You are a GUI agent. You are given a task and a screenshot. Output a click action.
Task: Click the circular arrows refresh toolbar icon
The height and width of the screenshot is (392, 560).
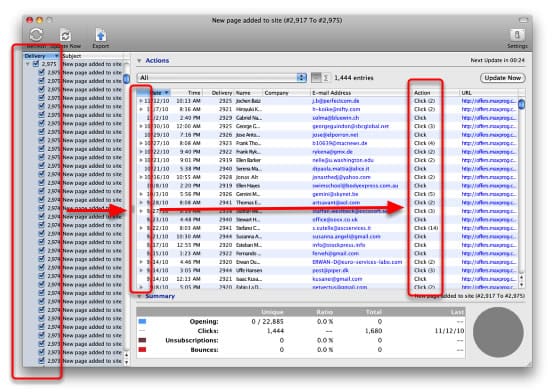(36, 35)
